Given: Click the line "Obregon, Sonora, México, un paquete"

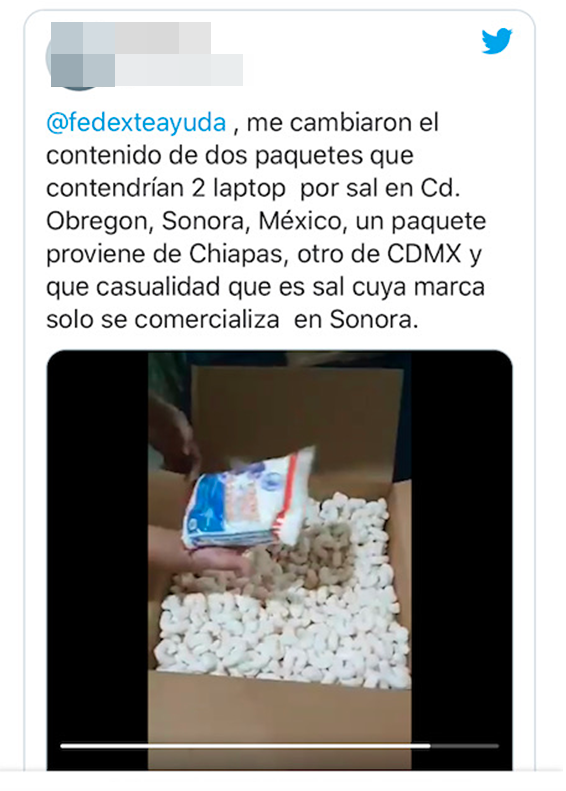Looking at the screenshot, I should pyautogui.click(x=266, y=222).
